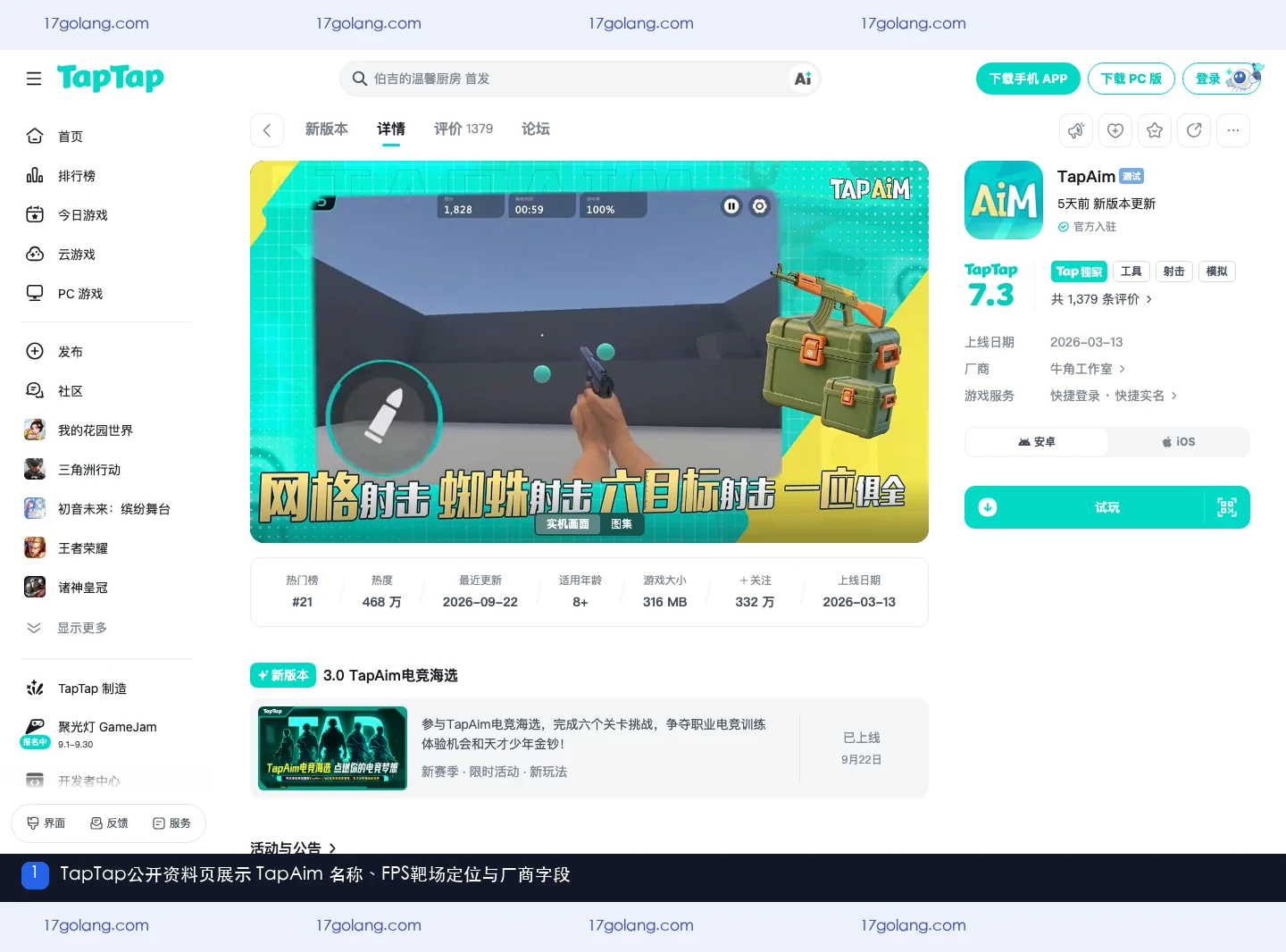The height and width of the screenshot is (952, 1286).
Task: Go back with the left arrow button
Action: point(267,130)
